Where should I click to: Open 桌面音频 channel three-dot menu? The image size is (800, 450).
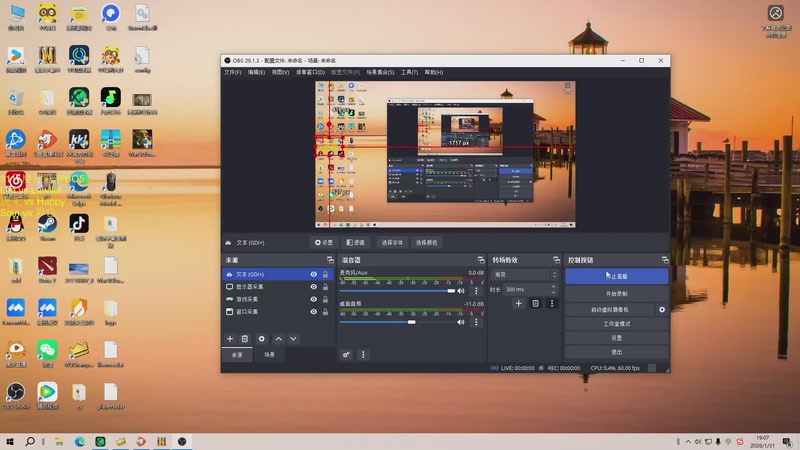pos(476,322)
